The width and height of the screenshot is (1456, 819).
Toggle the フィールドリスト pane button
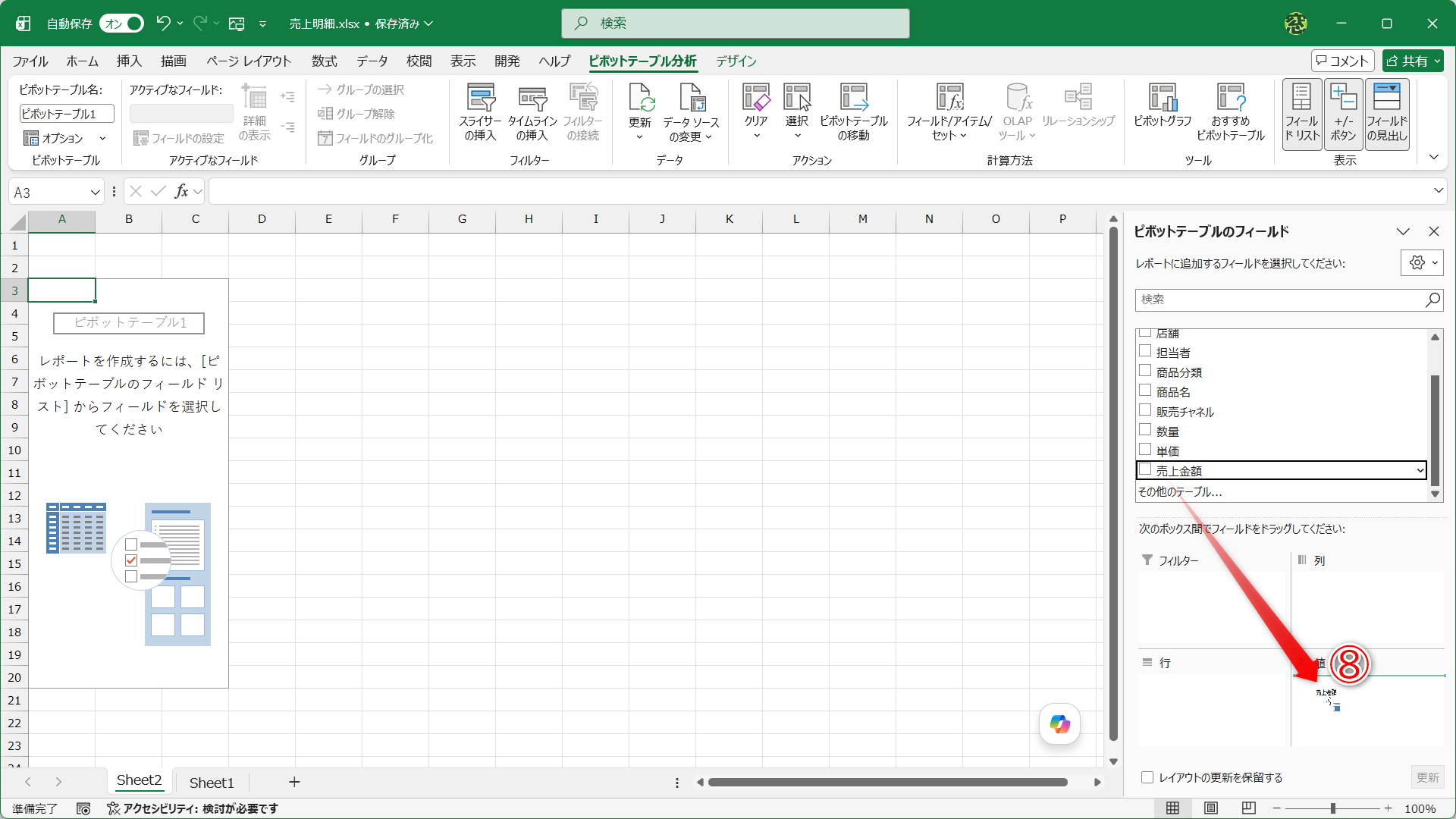pos(1302,114)
